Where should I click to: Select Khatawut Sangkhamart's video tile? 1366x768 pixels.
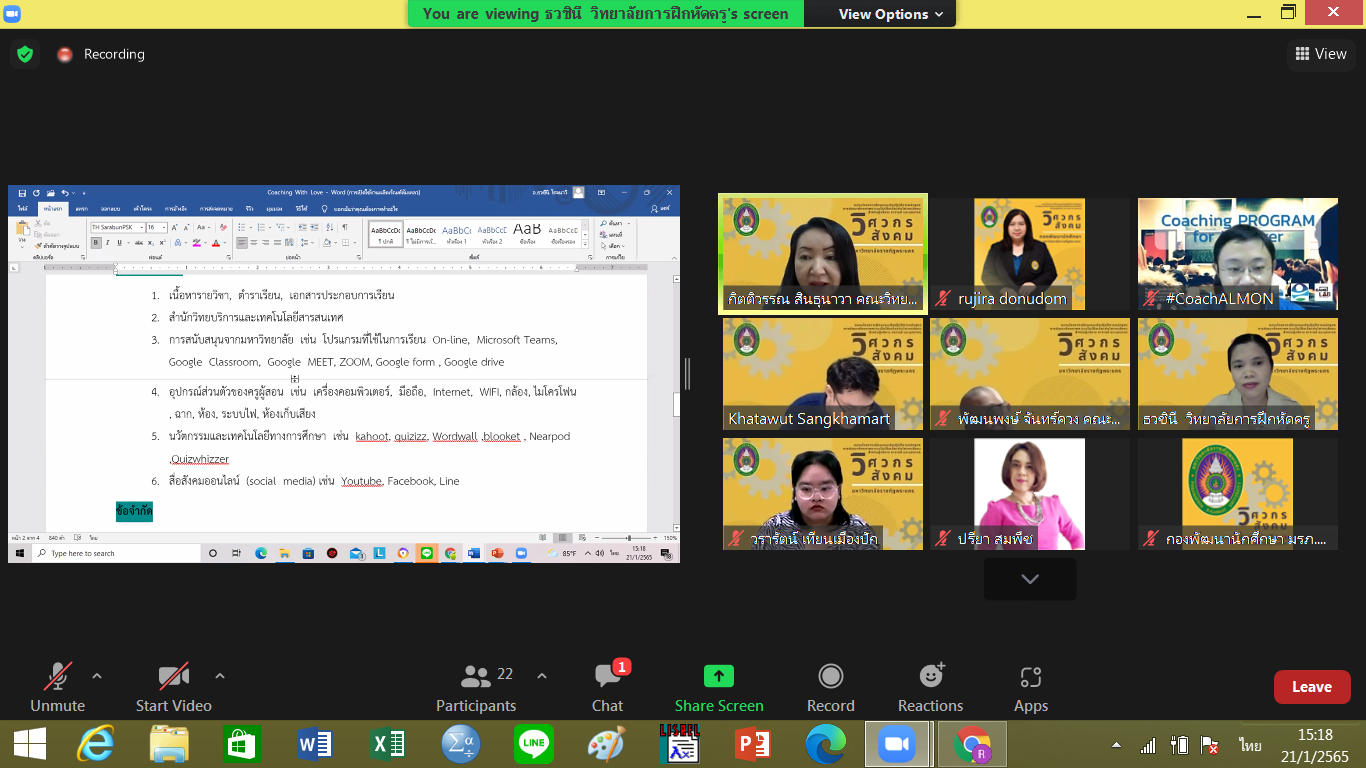823,374
